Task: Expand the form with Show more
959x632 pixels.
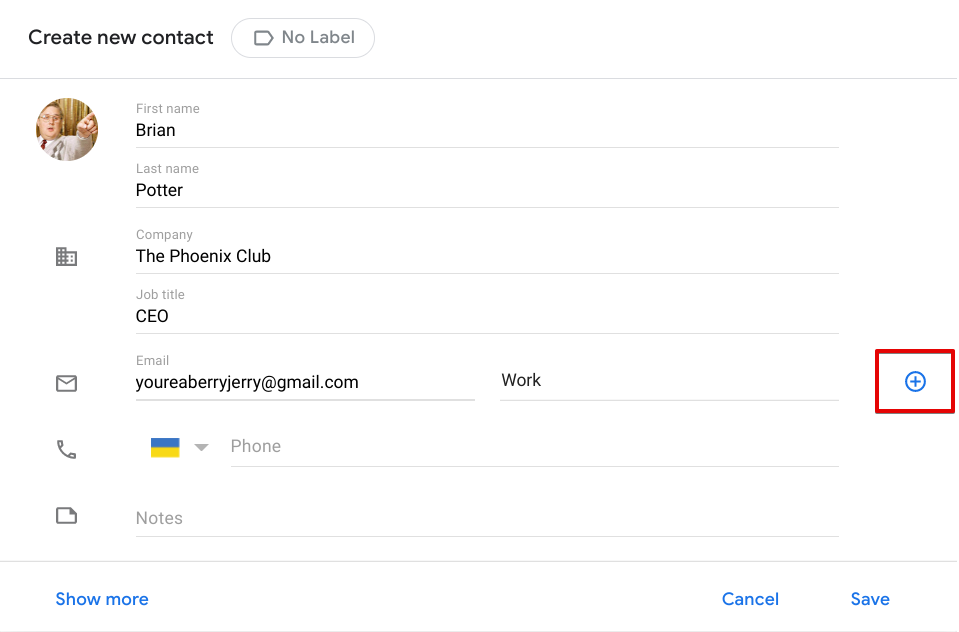Action: click(x=102, y=599)
